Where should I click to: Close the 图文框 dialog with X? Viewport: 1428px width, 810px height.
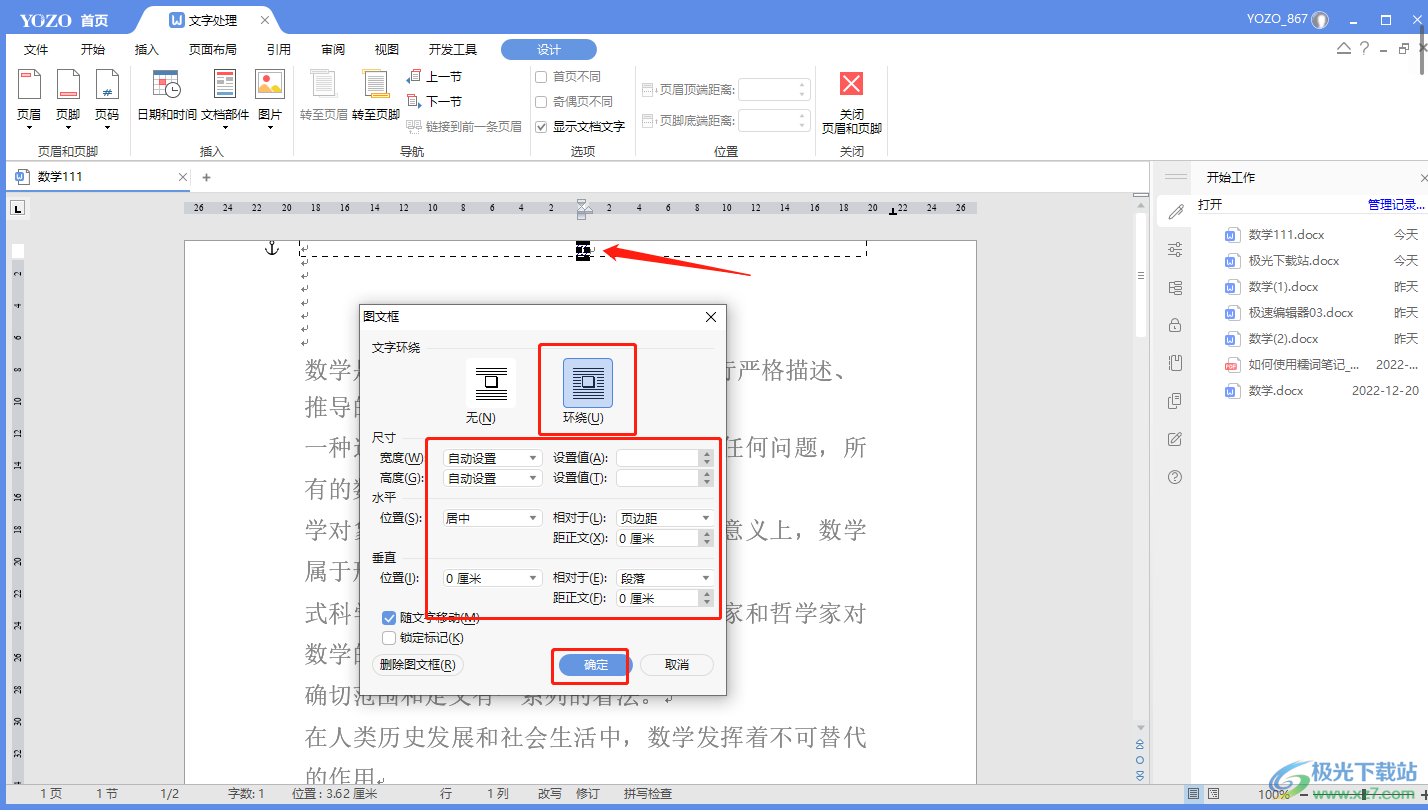click(x=711, y=316)
